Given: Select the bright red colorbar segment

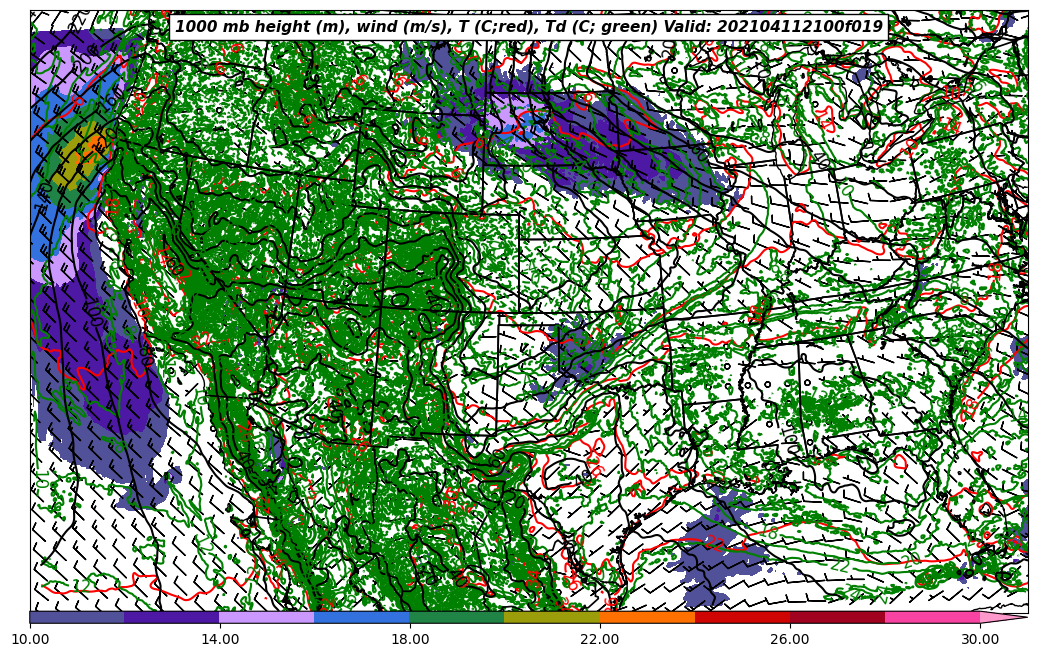Looking at the screenshot, I should pos(742,618).
